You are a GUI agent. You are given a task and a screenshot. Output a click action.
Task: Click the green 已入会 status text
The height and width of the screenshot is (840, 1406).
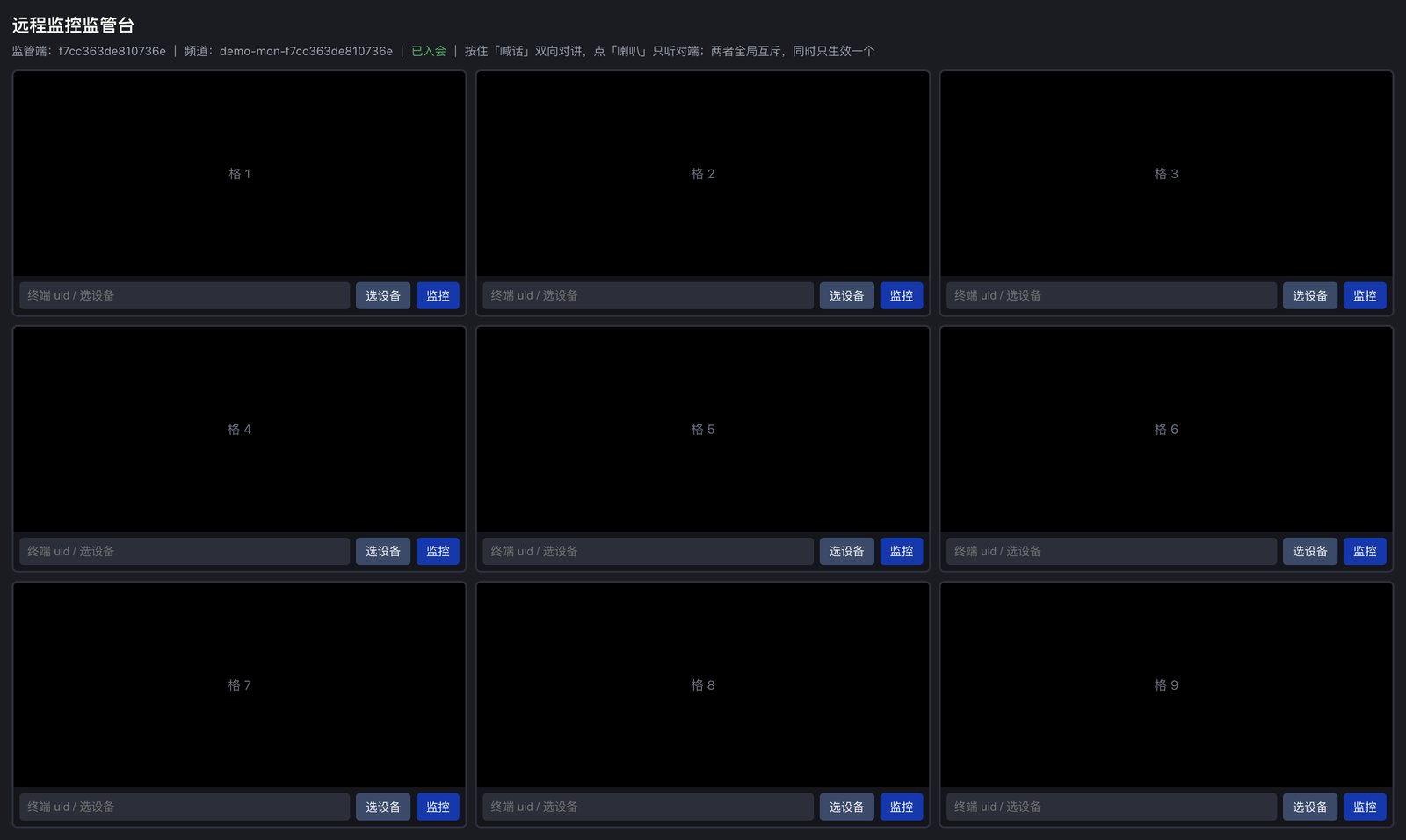[429, 51]
